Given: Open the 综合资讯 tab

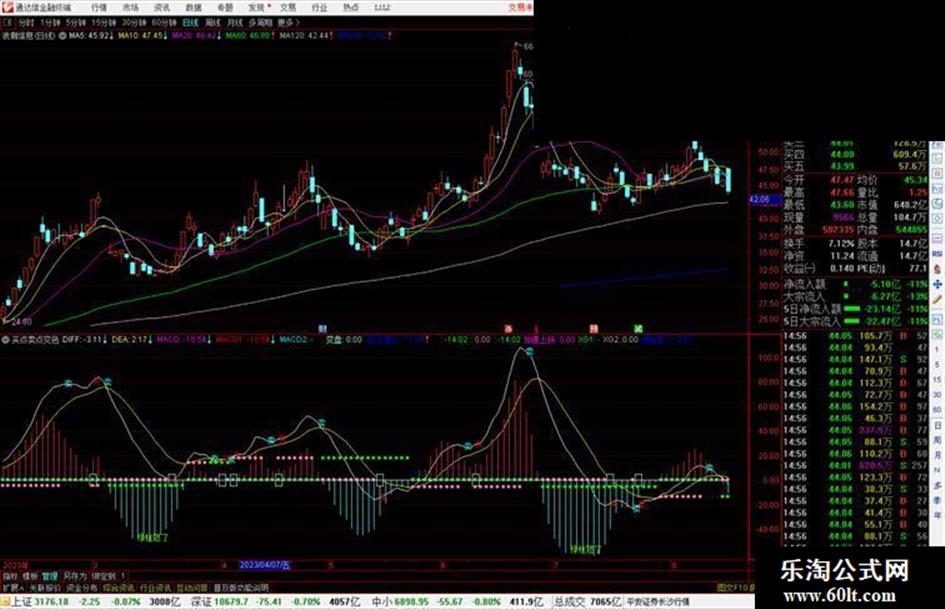Looking at the screenshot, I should coord(119,587).
